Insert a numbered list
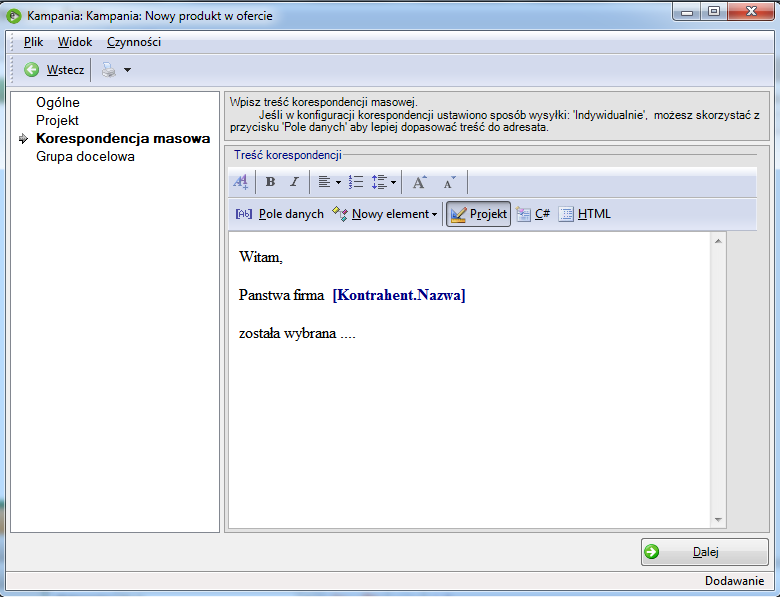 [x=355, y=182]
